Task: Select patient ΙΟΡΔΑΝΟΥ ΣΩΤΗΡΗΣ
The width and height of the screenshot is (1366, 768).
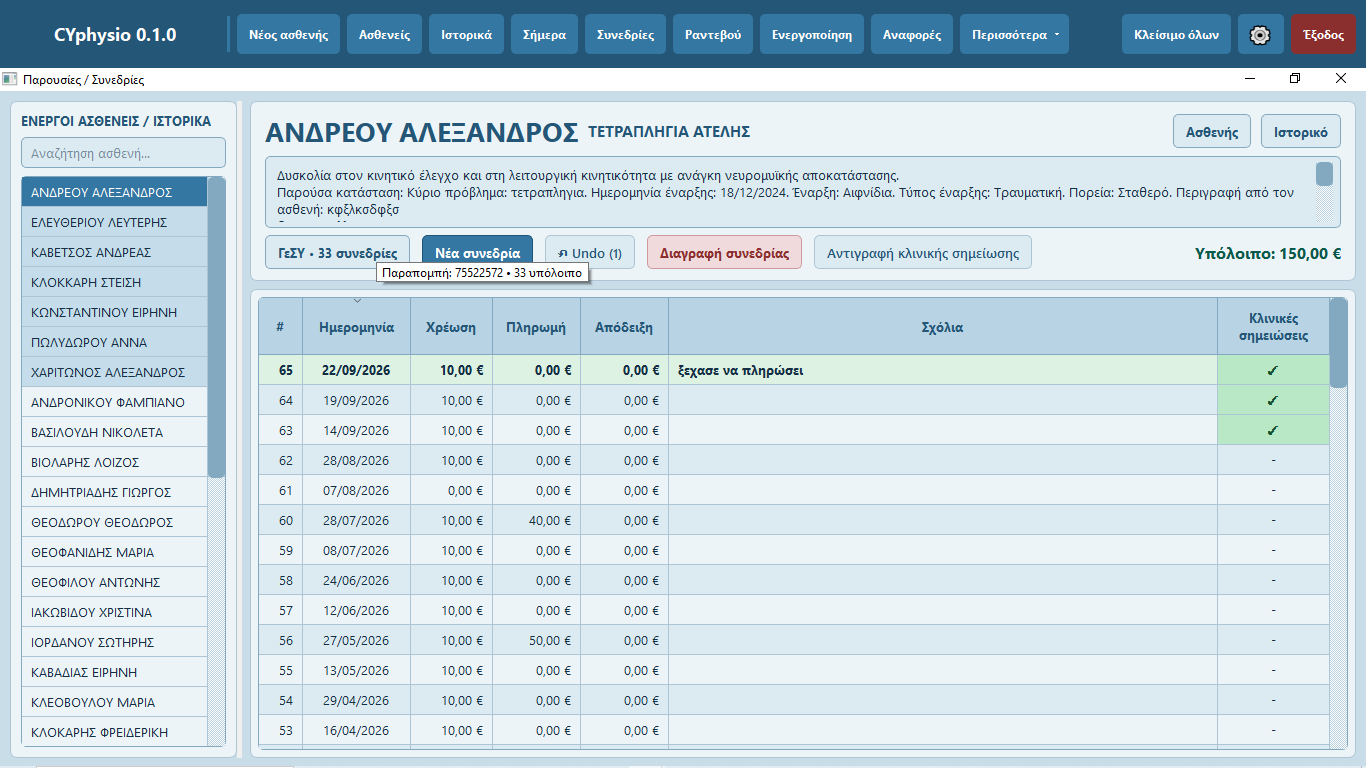Action: [x=114, y=642]
